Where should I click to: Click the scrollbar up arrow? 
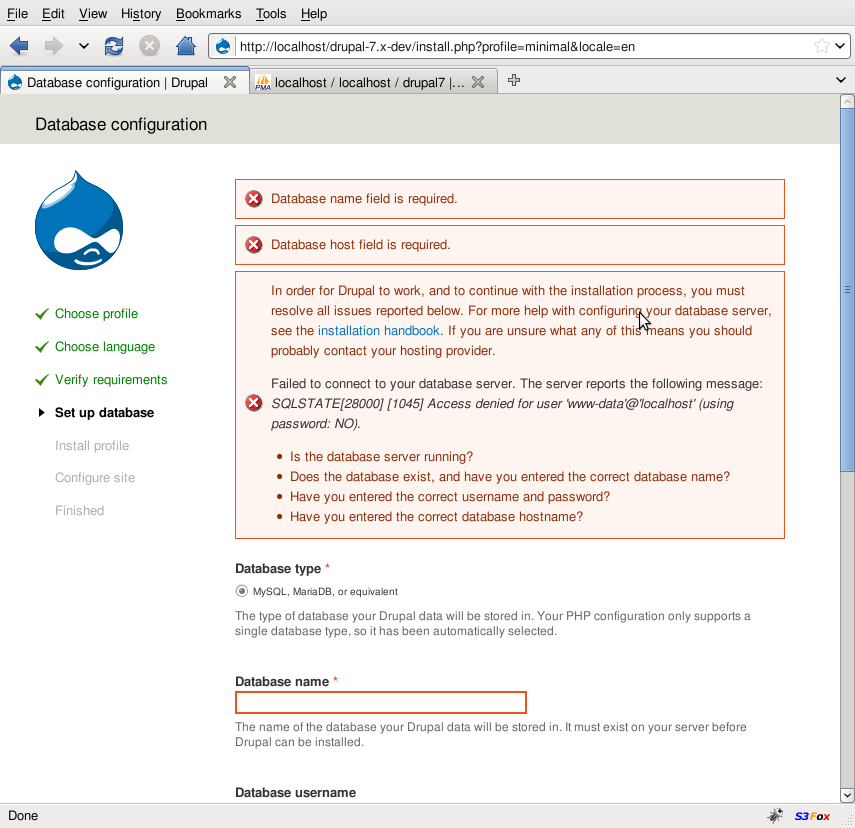point(847,101)
